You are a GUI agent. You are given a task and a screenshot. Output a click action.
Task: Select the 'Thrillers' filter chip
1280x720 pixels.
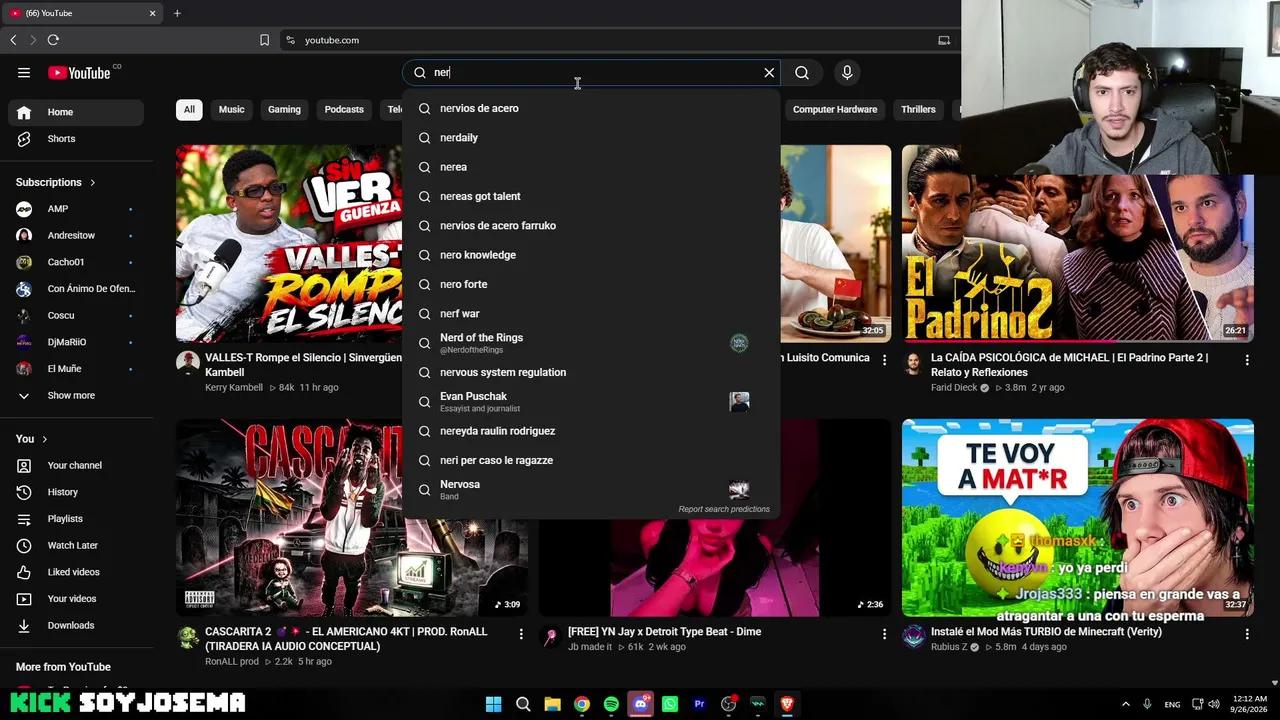pos(918,109)
